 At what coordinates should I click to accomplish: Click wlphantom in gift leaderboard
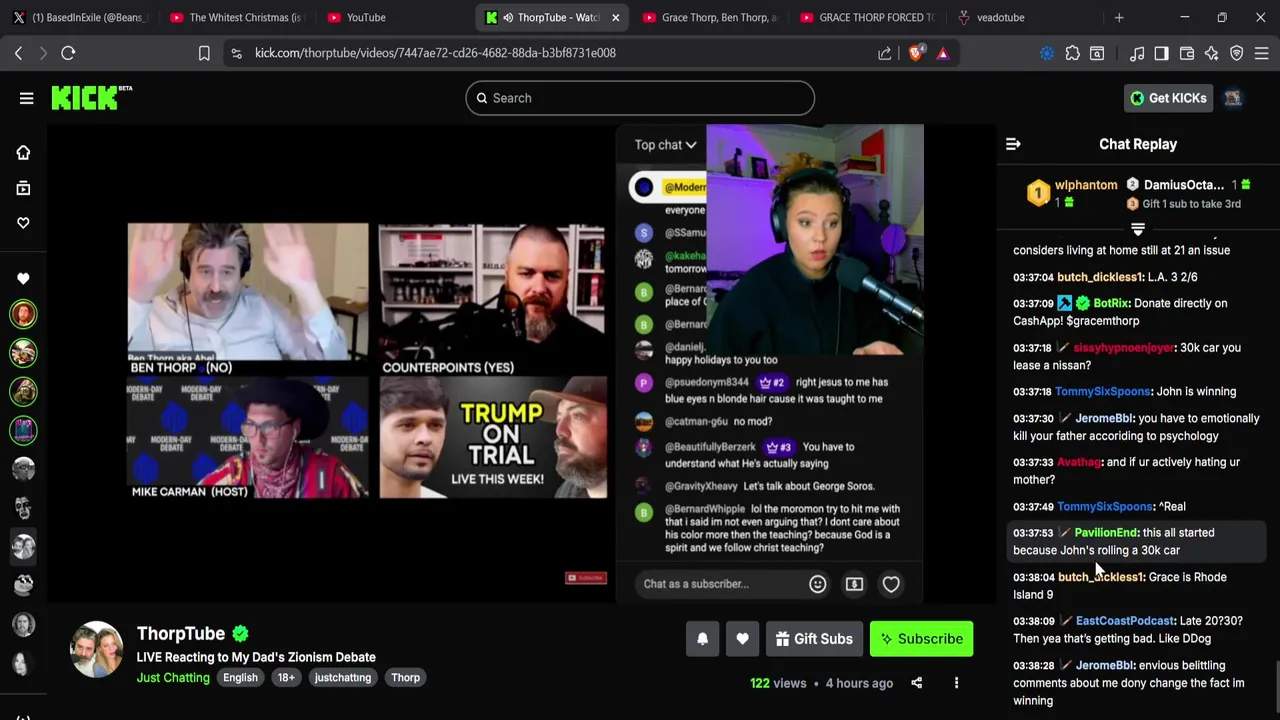[1086, 185]
